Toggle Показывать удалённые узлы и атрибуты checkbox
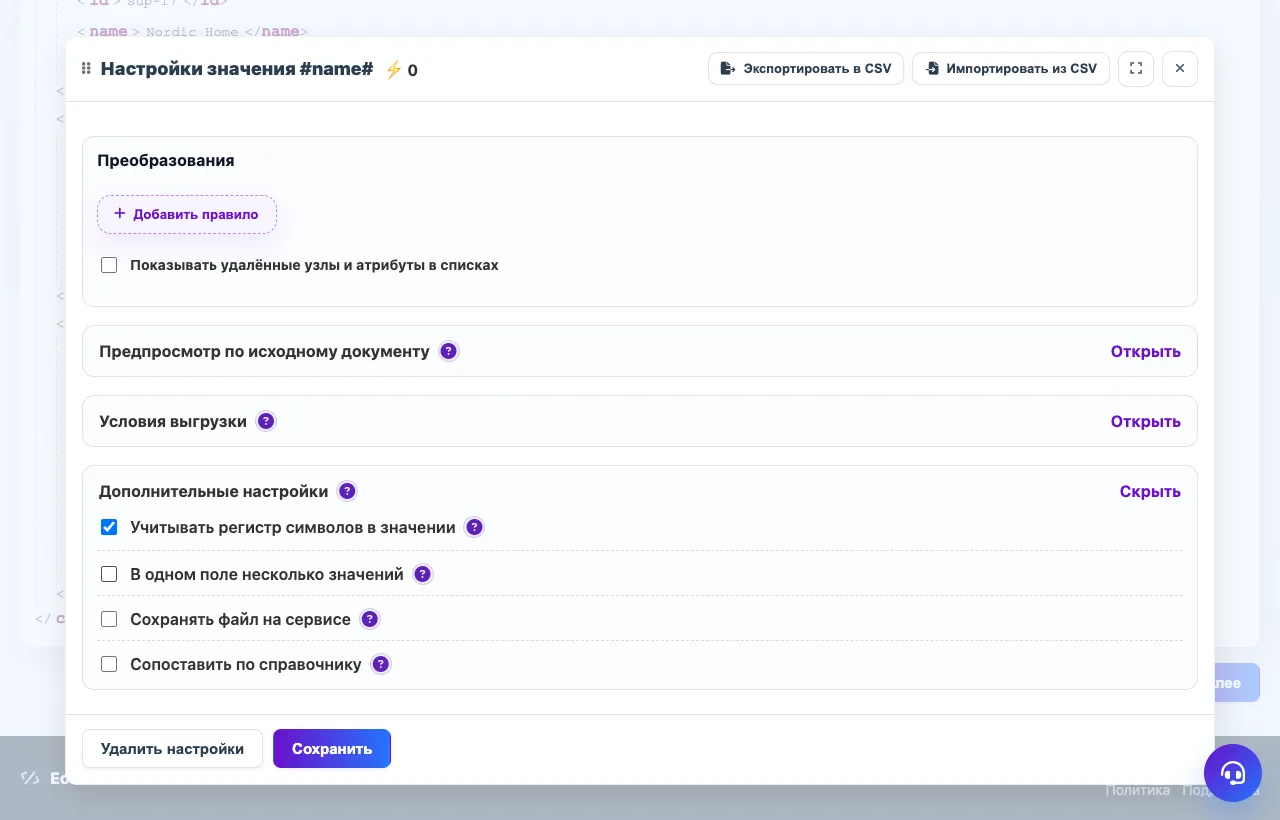This screenshot has width=1280, height=820. [x=109, y=265]
